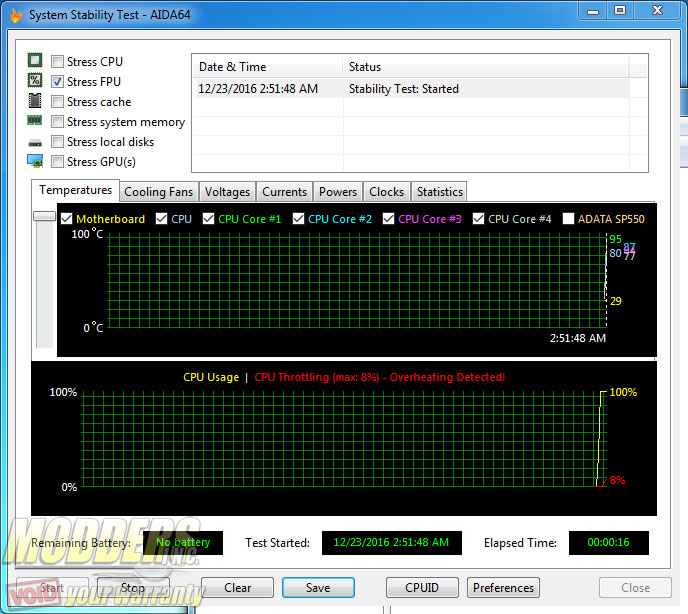This screenshot has width=688, height=614.
Task: Click the AIDA64 flame icon in title bar
Action: pyautogui.click(x=16, y=15)
